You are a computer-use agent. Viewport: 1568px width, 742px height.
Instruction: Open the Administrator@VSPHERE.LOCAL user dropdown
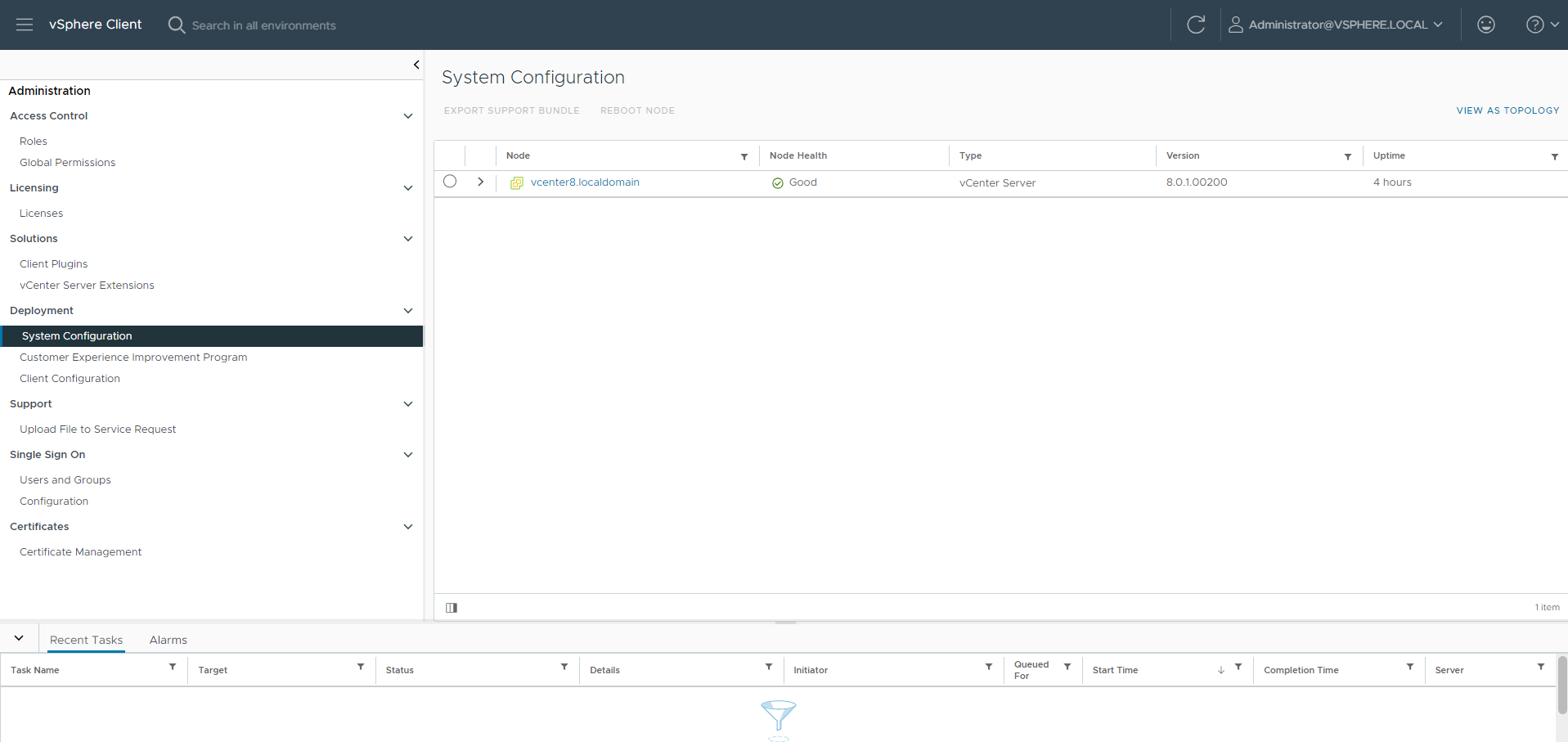point(1337,25)
